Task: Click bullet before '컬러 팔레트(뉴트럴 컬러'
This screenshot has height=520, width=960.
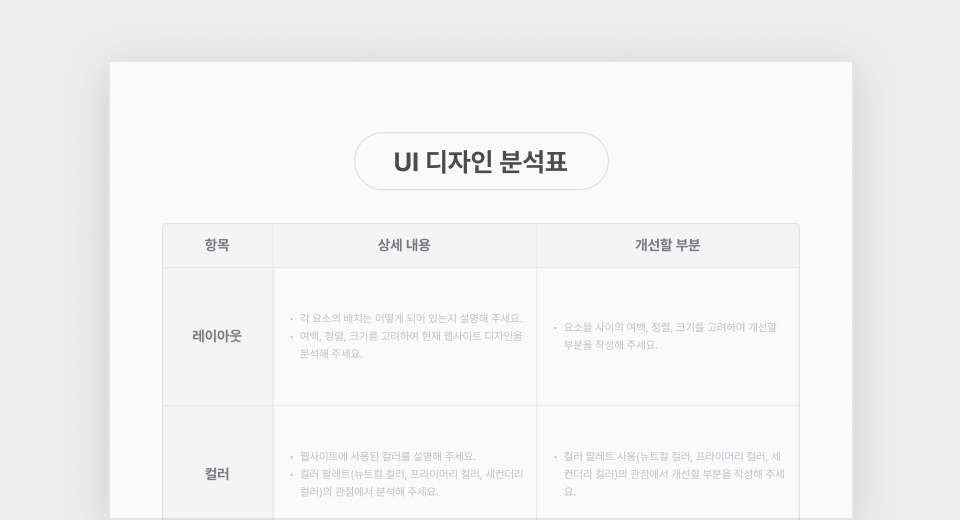Action: (291, 475)
